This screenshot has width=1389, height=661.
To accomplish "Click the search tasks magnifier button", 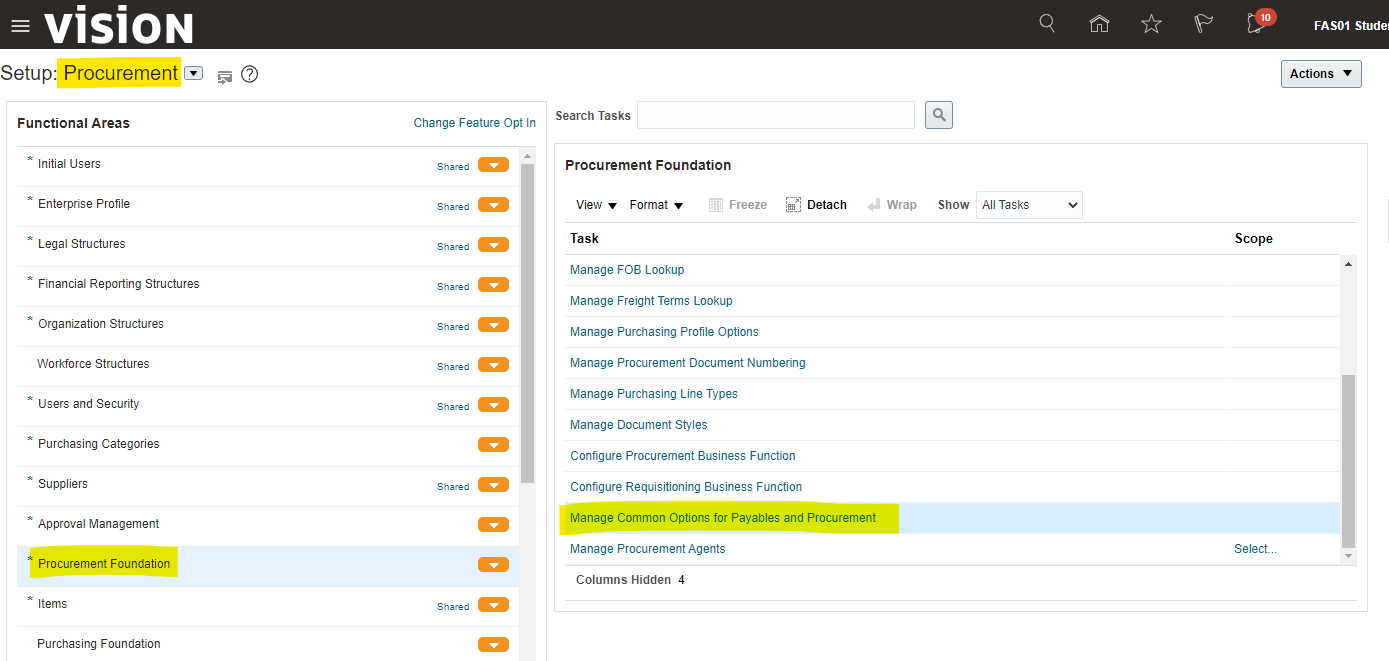I will click(938, 115).
